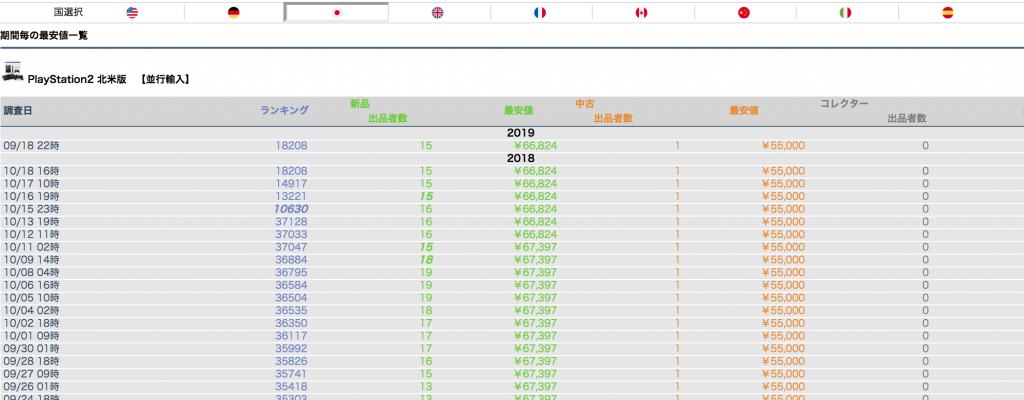Screen dimensions: 1024x400
Task: Click ranking 14917 for 10/17
Action: coord(291,184)
